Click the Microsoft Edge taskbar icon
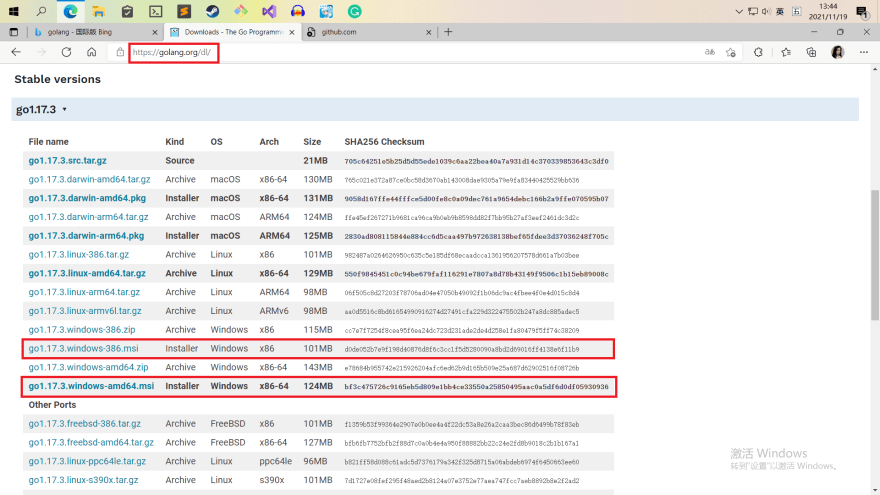 point(70,11)
